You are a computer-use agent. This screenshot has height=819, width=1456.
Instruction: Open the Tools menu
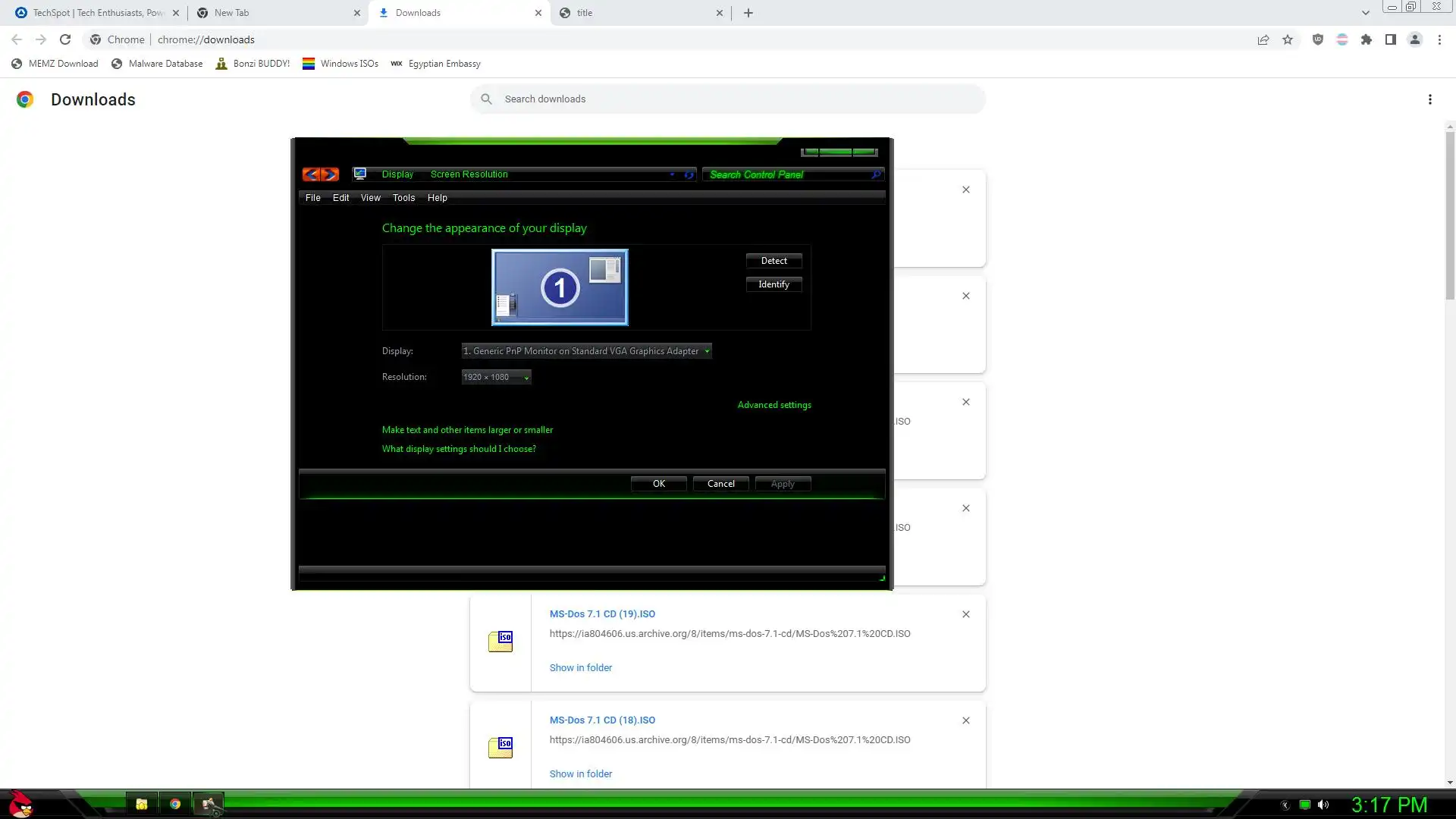point(403,198)
